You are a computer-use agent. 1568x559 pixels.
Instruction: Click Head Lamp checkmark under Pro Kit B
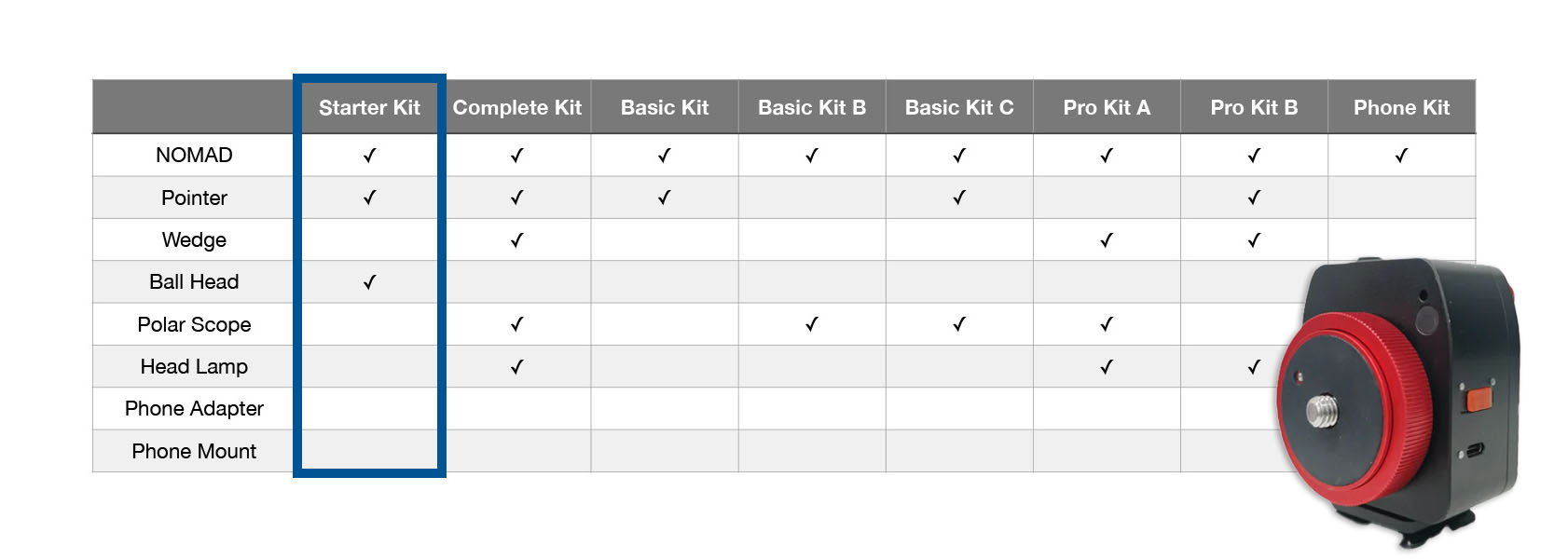click(x=1254, y=367)
